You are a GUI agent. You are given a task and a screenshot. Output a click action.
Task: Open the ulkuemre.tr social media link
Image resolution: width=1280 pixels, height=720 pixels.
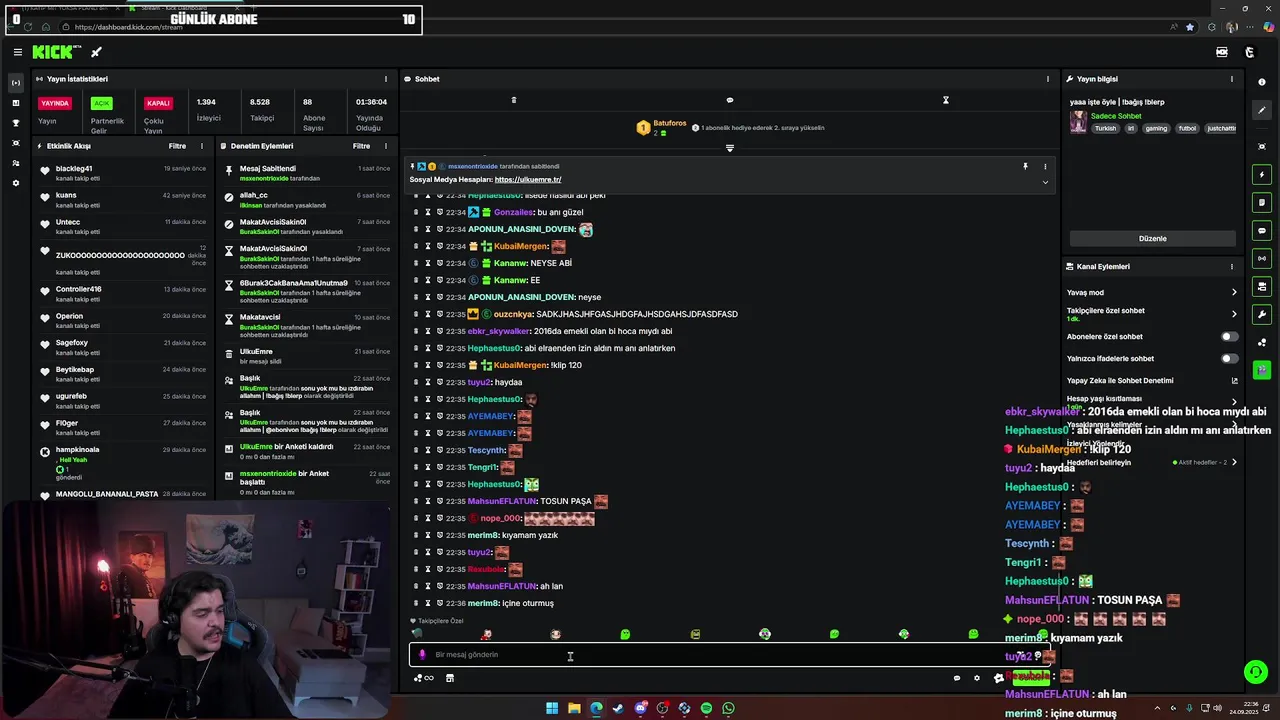click(x=528, y=180)
